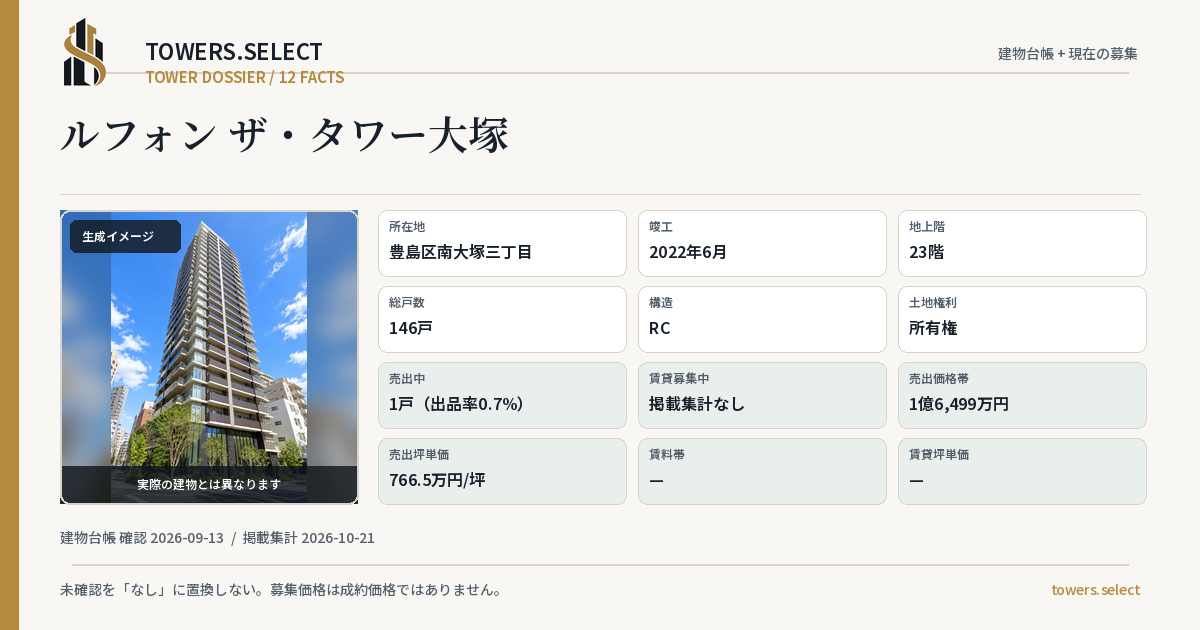Select the 地上階 23階 card
Image resolution: width=1200 pixels, height=630 pixels.
(x=1022, y=243)
